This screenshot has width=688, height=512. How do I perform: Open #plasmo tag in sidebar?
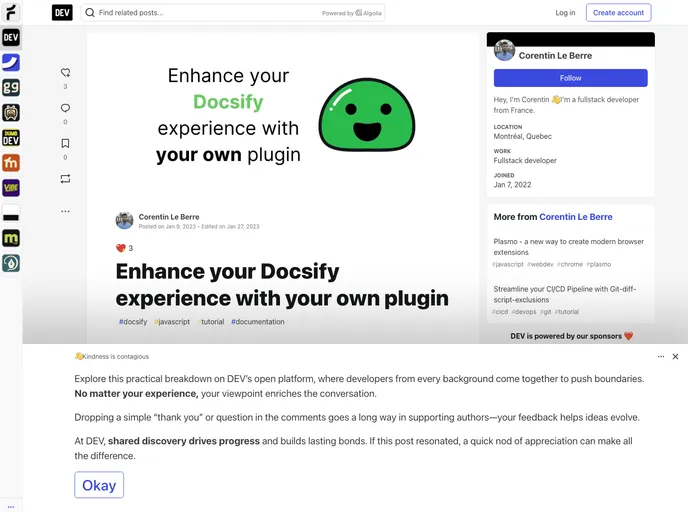click(x=598, y=264)
